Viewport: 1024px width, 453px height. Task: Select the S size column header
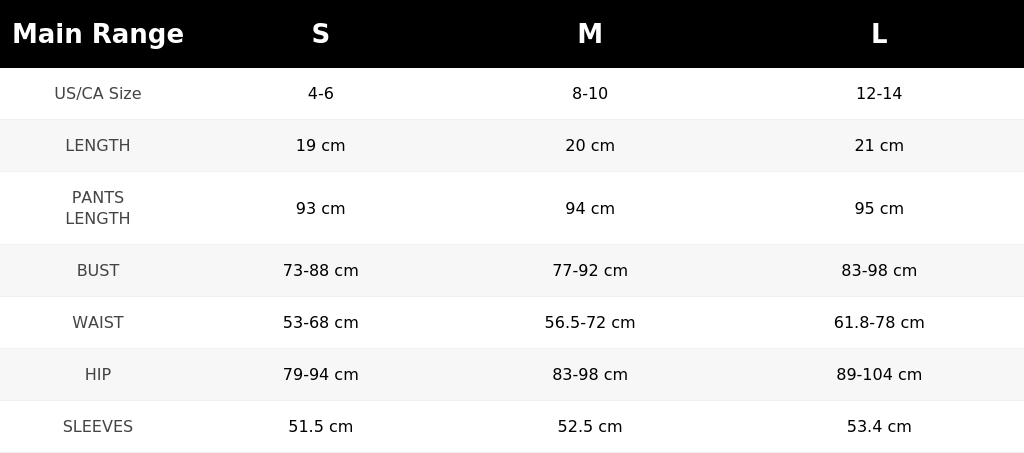coord(321,34)
